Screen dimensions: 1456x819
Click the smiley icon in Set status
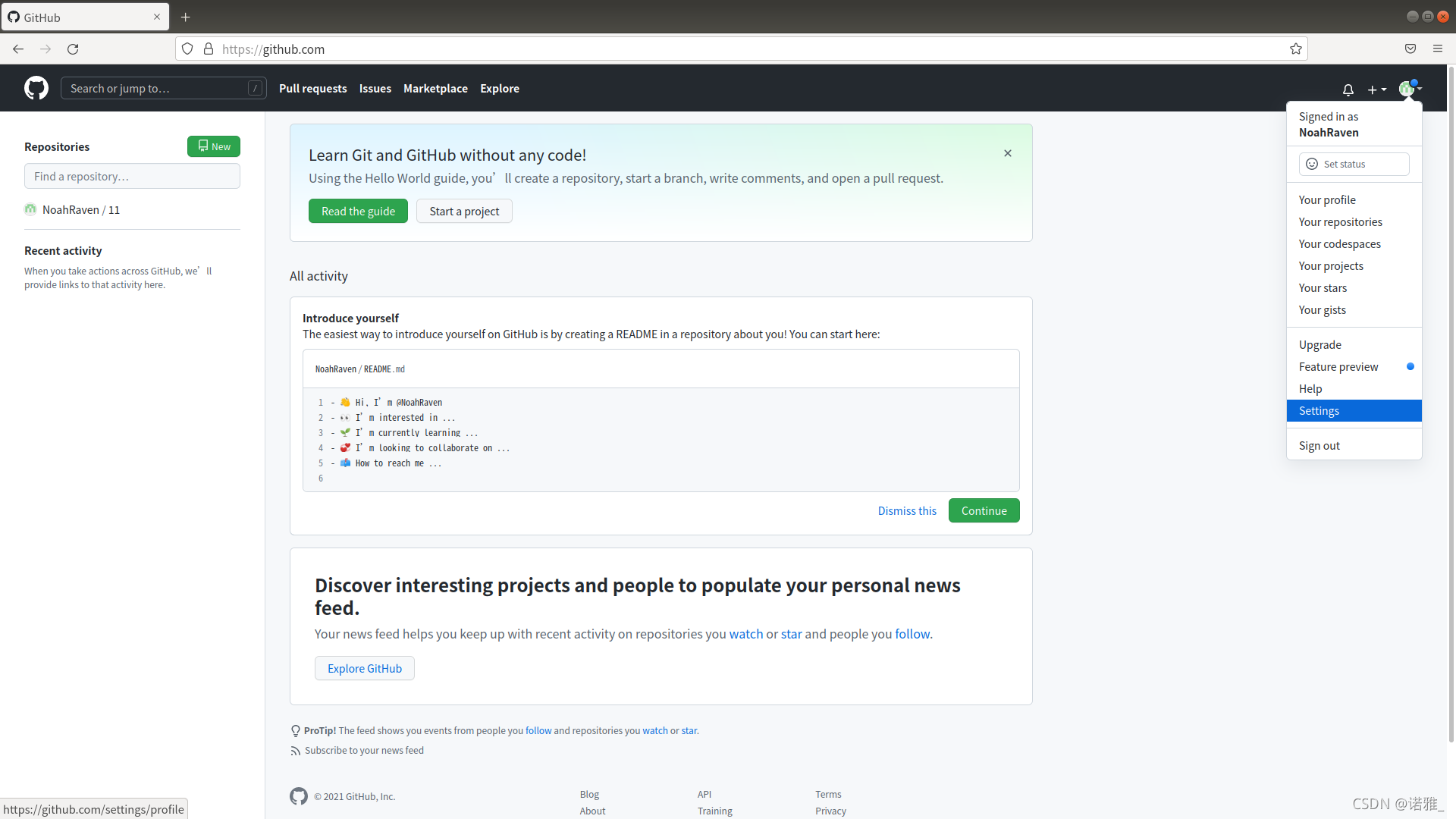point(1312,164)
